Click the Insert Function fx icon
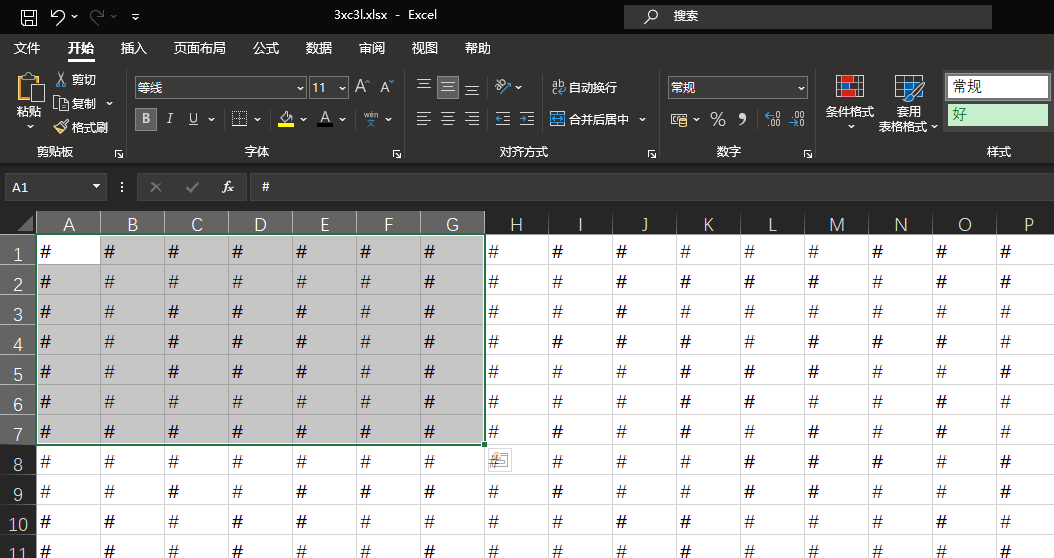 tap(228, 187)
